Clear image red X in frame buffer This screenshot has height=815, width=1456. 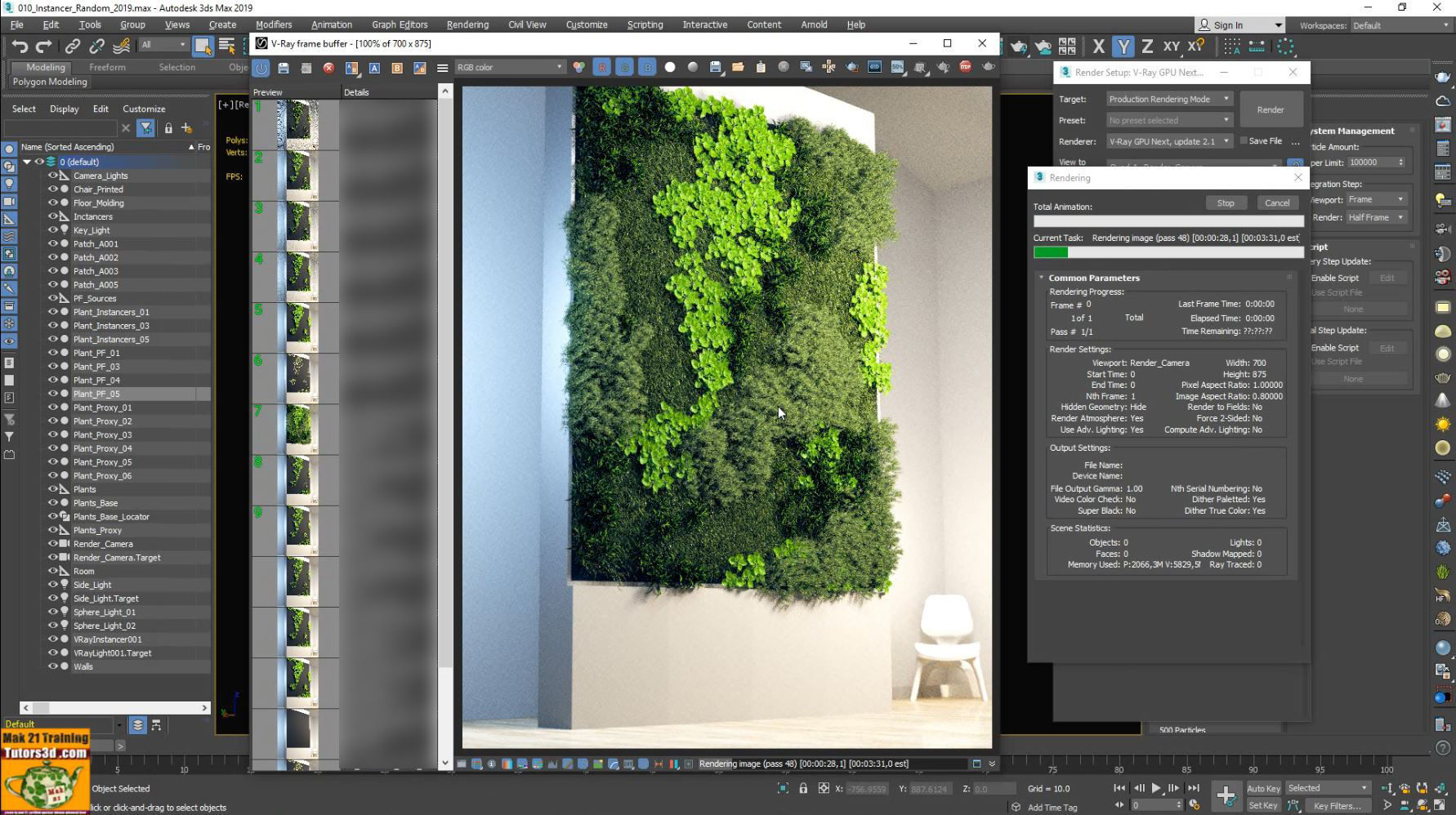[328, 68]
